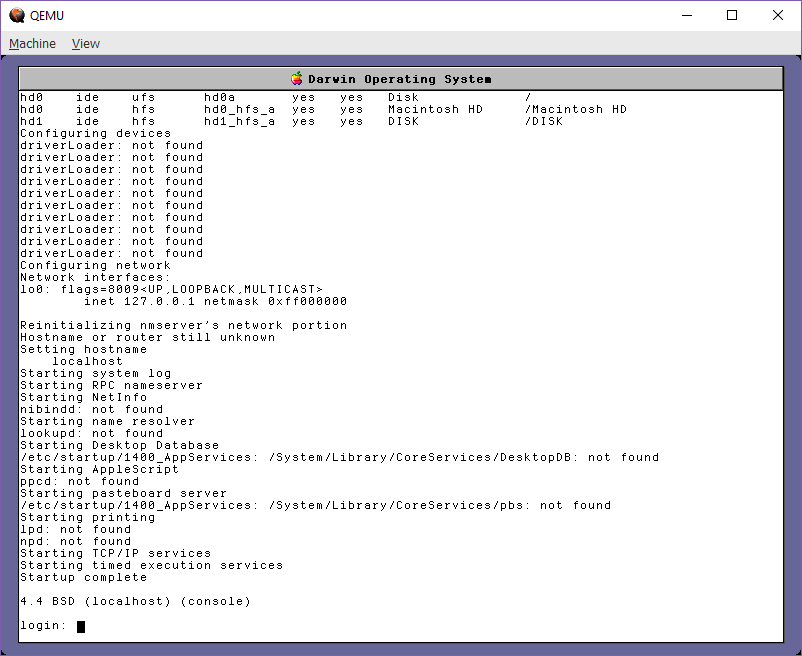
Task: Click the Apple logo beside Darwin Operating System
Action: [297, 79]
